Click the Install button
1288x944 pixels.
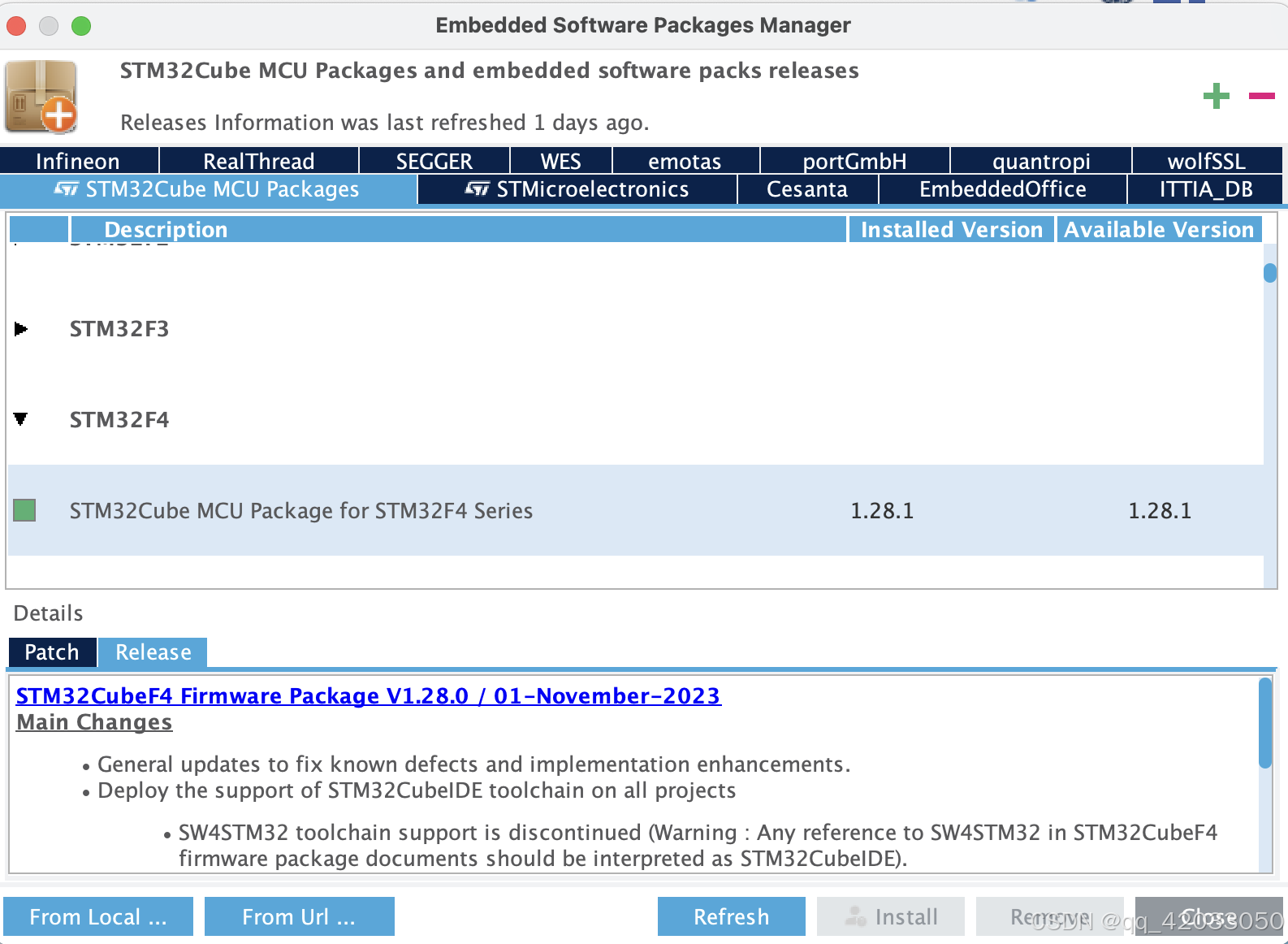[x=891, y=916]
